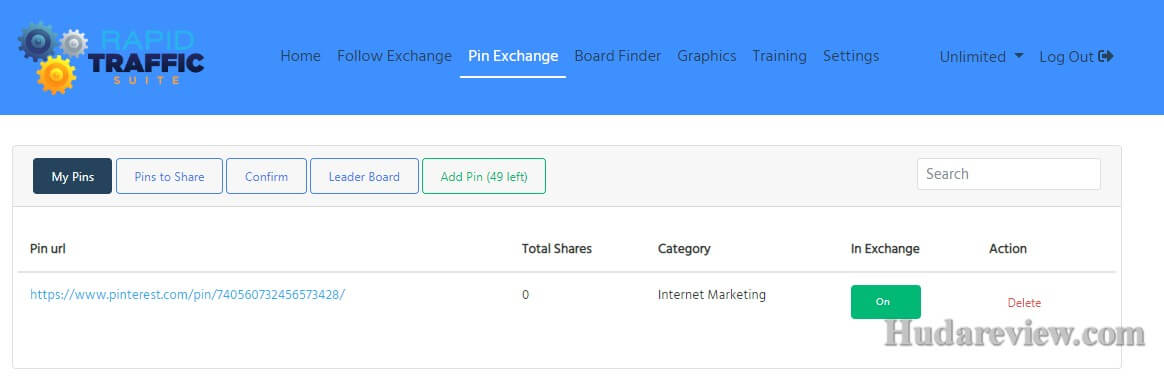This screenshot has width=1164, height=387.
Task: Click the Action column header
Action: [x=1008, y=249]
